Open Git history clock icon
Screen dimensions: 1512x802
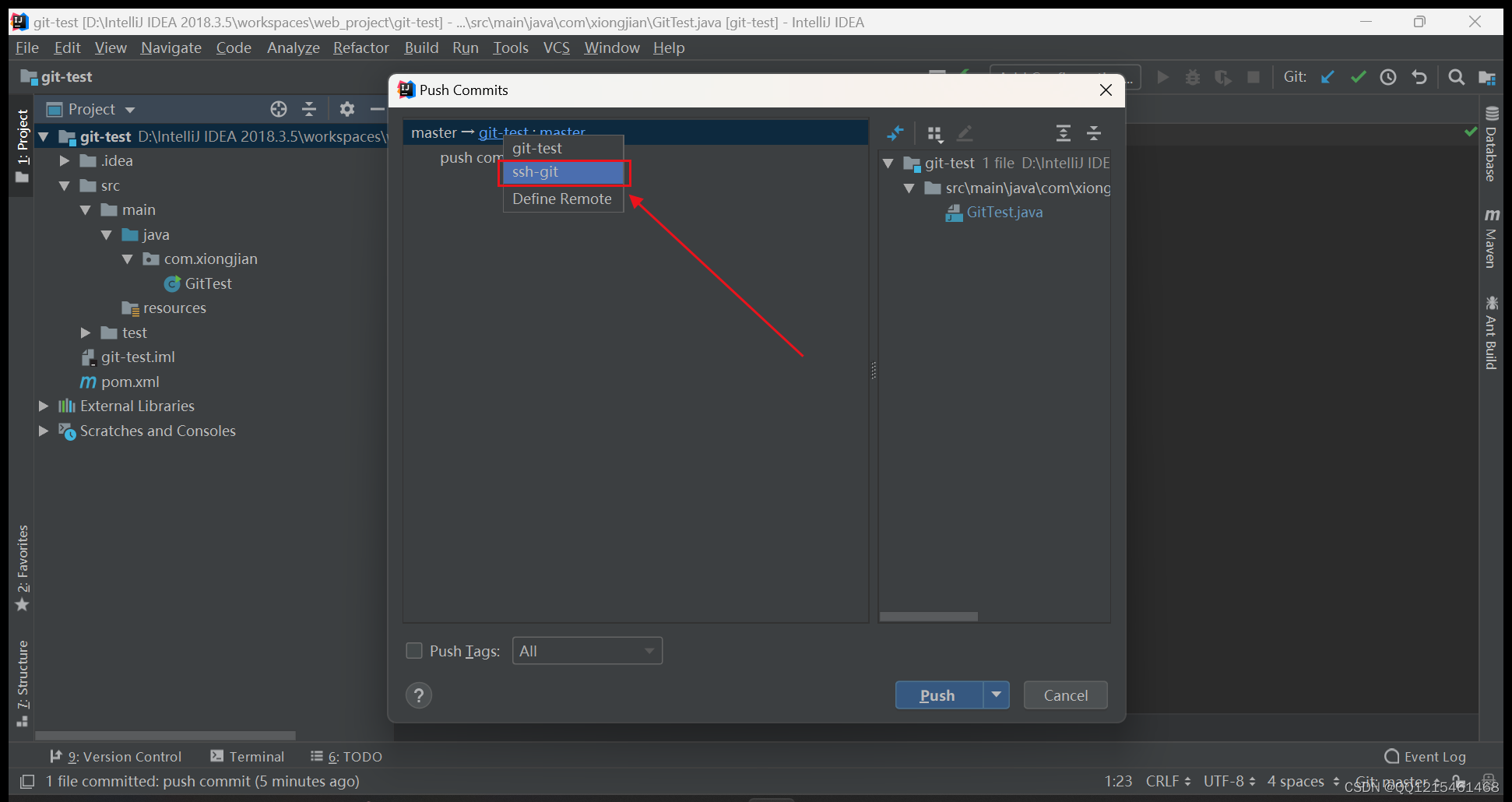(x=1388, y=77)
